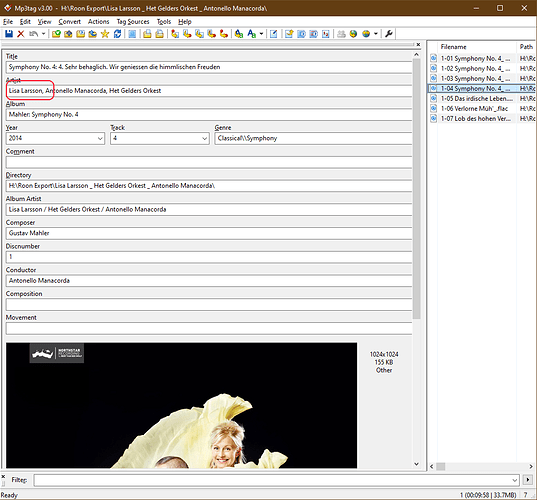Viewport: 537px width, 500px height.
Task: Open the Tag Sources menu
Action: point(133,22)
